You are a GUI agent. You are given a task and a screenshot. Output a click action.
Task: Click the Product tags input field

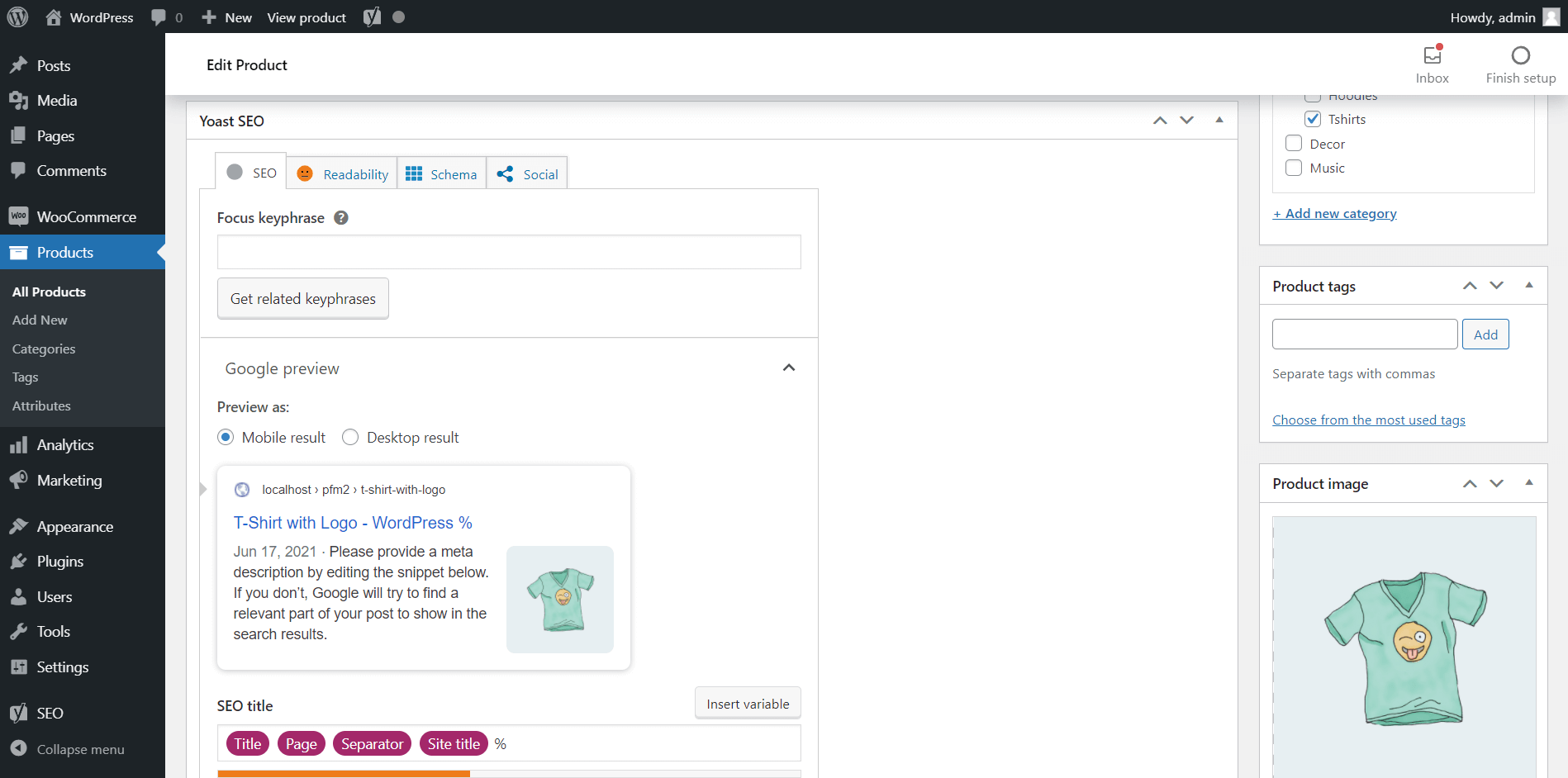pos(1365,334)
